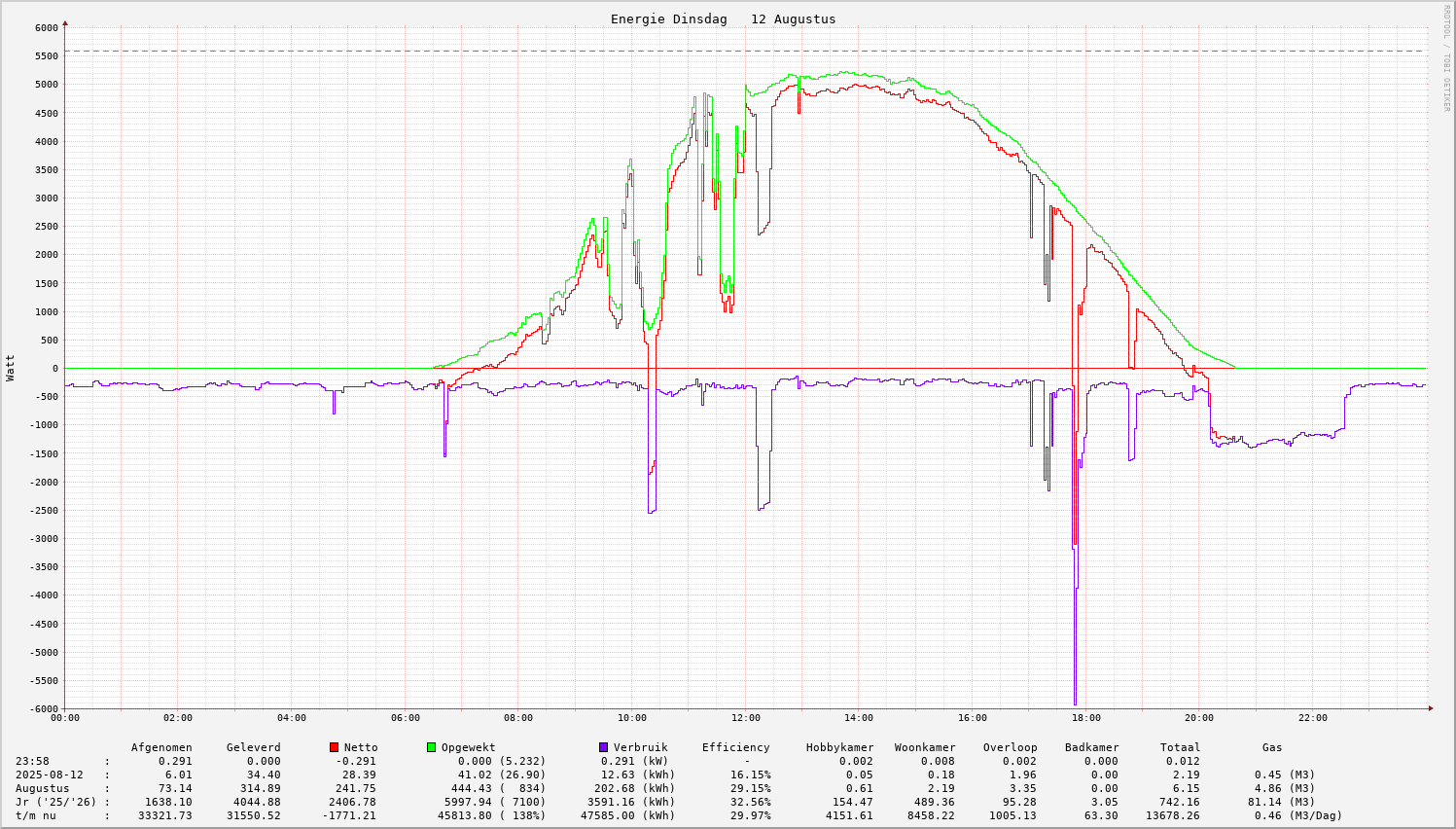Viewport: 1456px width, 829px height.
Task: Click the arrow at the X-axis right end
Action: pyautogui.click(x=1430, y=708)
